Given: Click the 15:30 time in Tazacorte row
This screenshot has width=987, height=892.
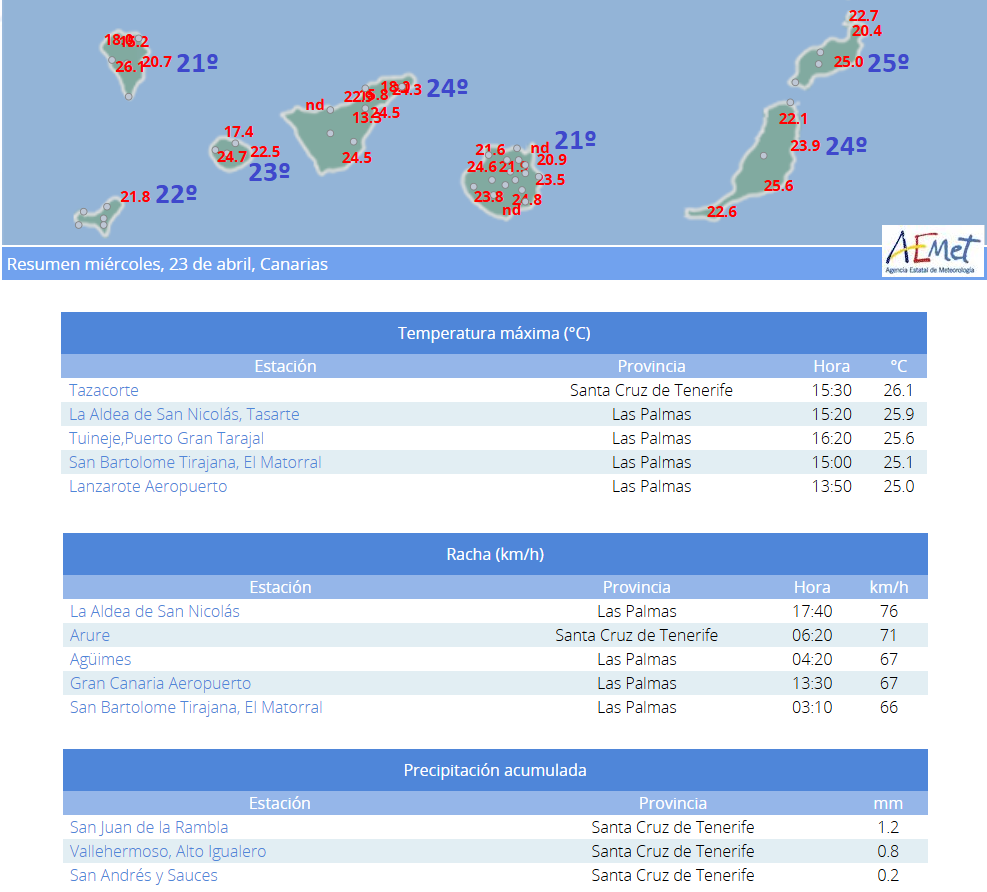Looking at the screenshot, I should pos(832,390).
